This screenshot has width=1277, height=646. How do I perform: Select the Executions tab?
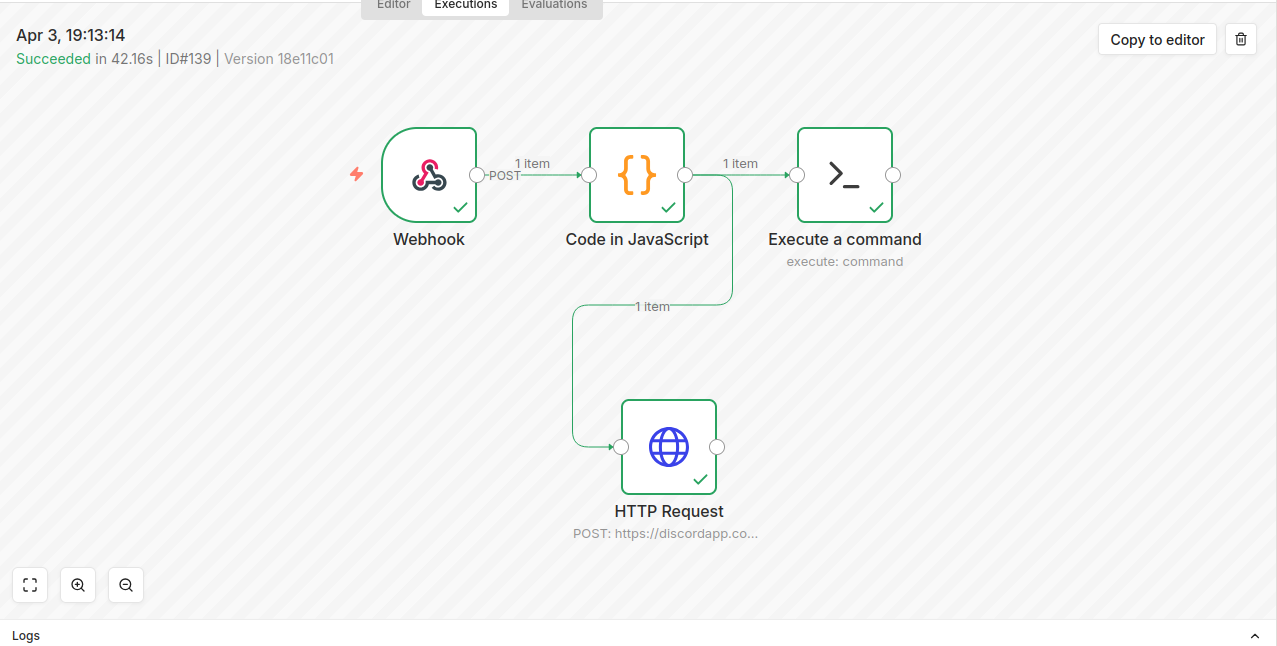(x=465, y=5)
